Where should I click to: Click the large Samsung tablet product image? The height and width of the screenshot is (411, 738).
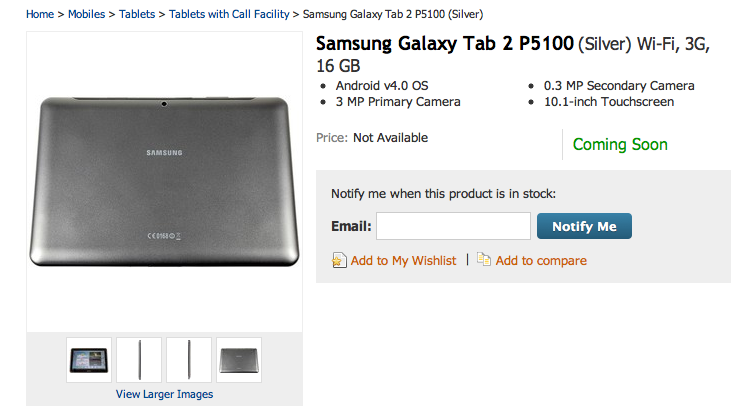tap(164, 182)
